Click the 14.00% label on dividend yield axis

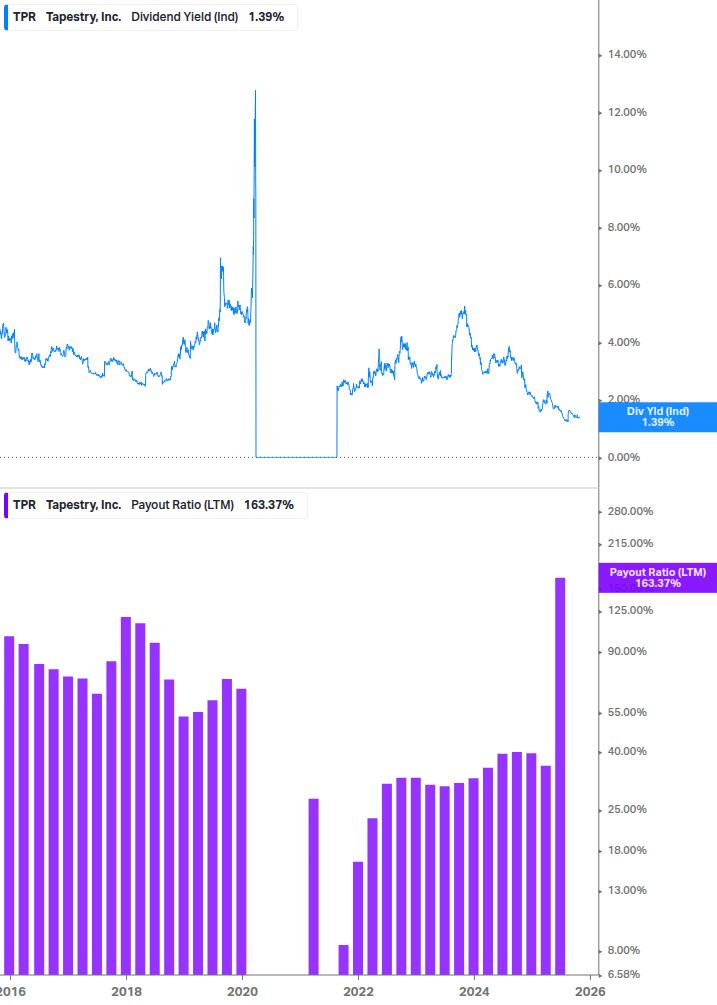(628, 55)
